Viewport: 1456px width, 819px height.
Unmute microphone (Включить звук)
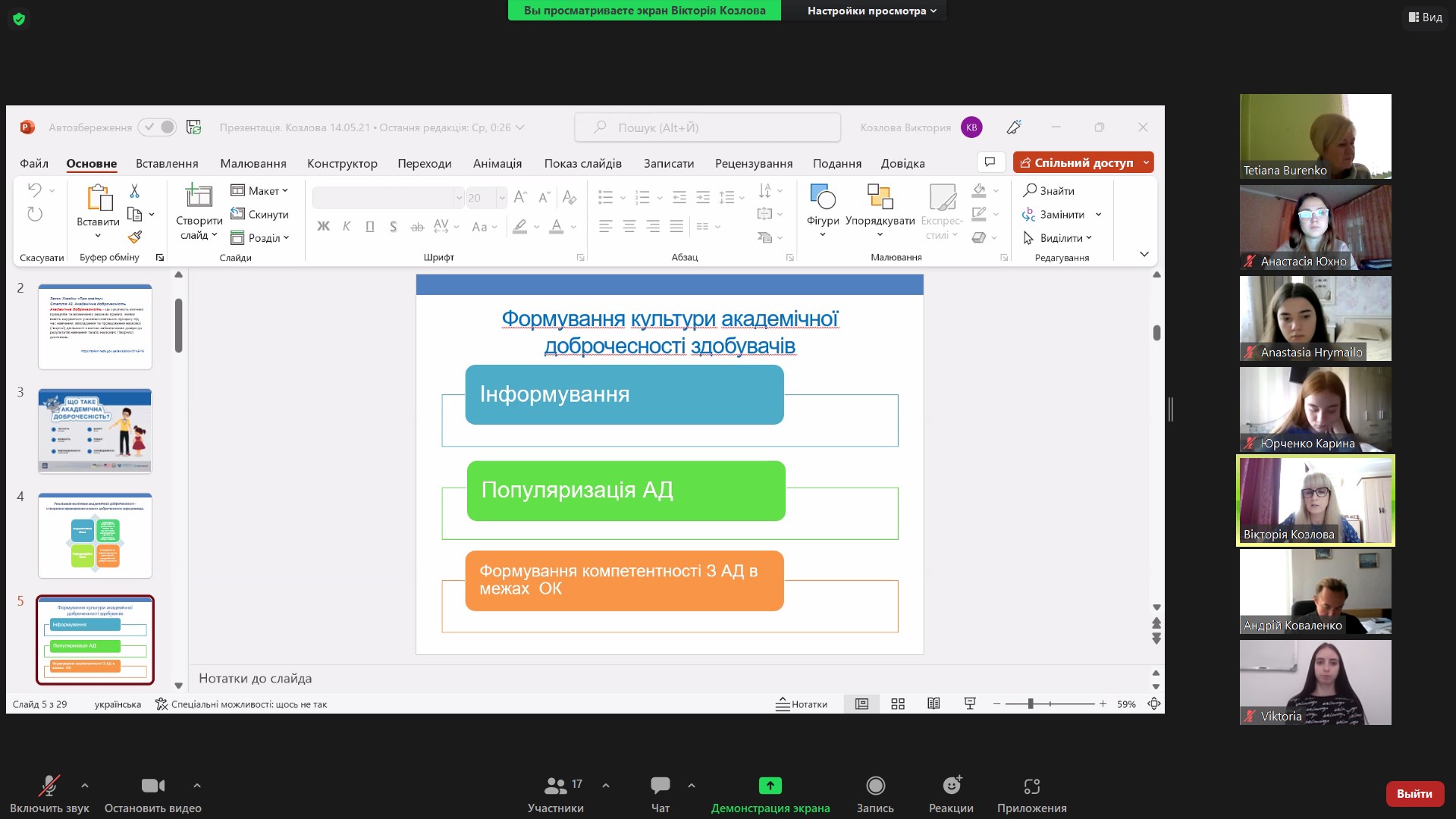(x=49, y=786)
